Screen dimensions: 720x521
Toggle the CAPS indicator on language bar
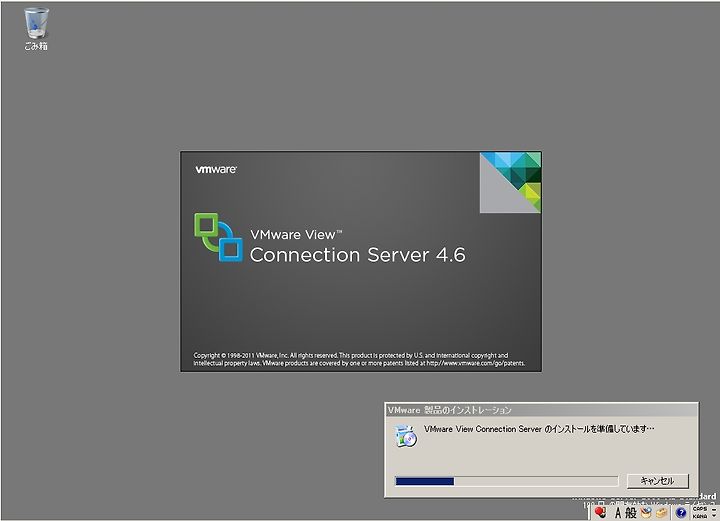[x=700, y=509]
